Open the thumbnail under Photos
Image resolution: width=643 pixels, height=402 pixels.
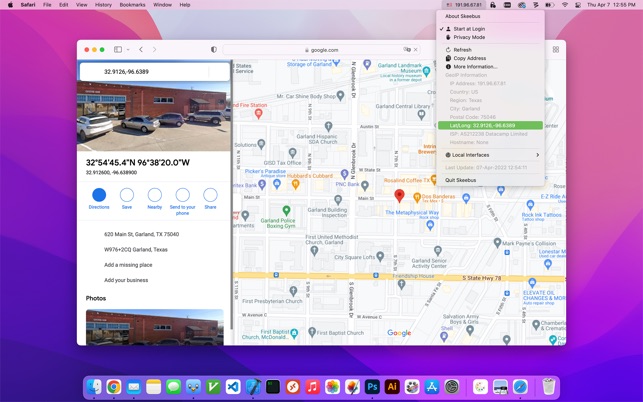[x=155, y=327]
